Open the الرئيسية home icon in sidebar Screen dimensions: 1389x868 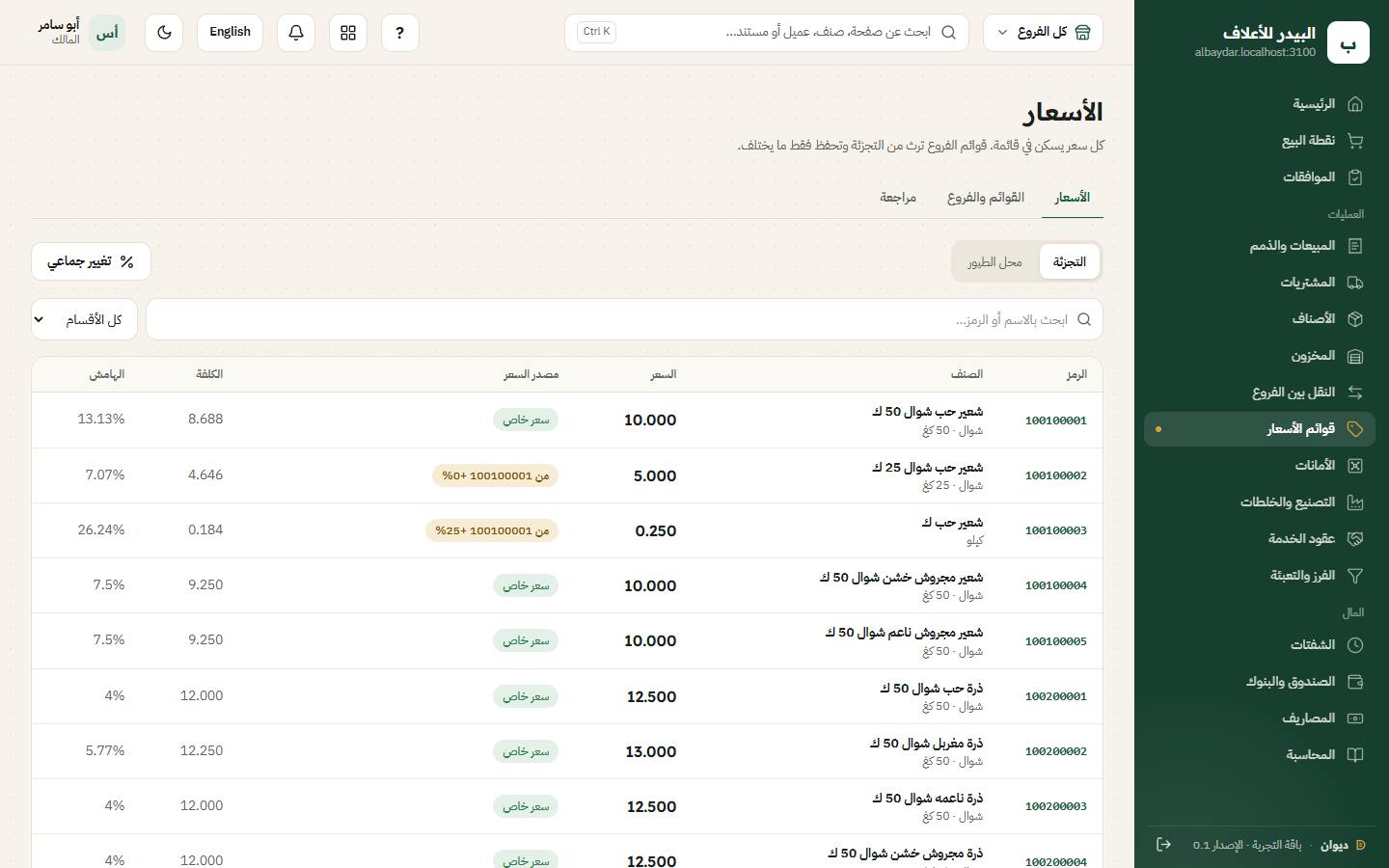coord(1355,104)
